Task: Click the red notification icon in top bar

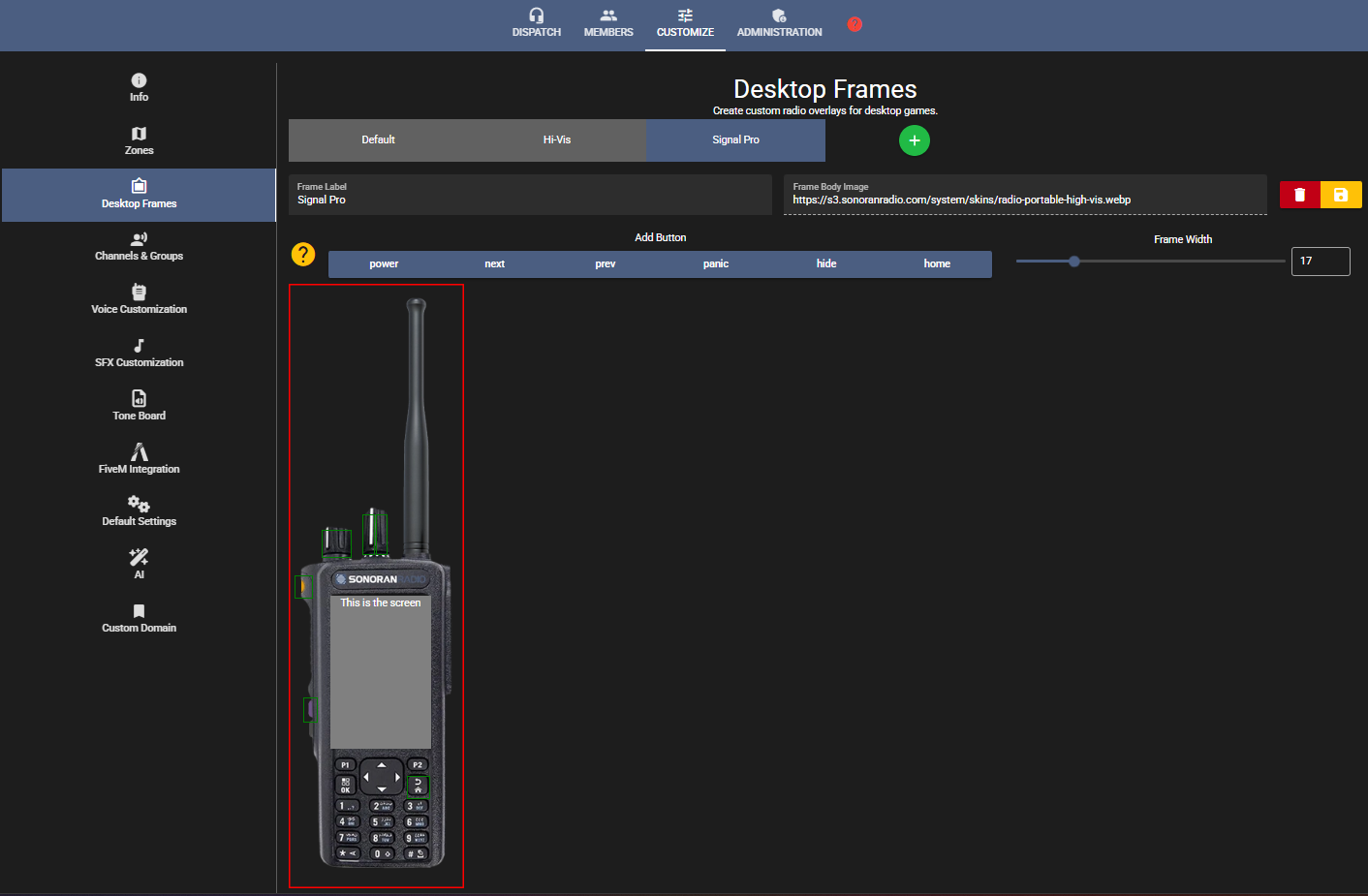Action: click(x=855, y=24)
